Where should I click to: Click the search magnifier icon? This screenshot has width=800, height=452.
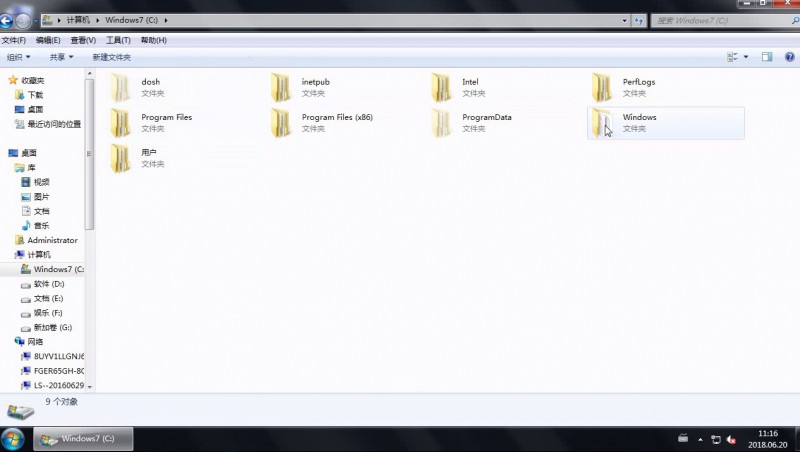(795, 20)
